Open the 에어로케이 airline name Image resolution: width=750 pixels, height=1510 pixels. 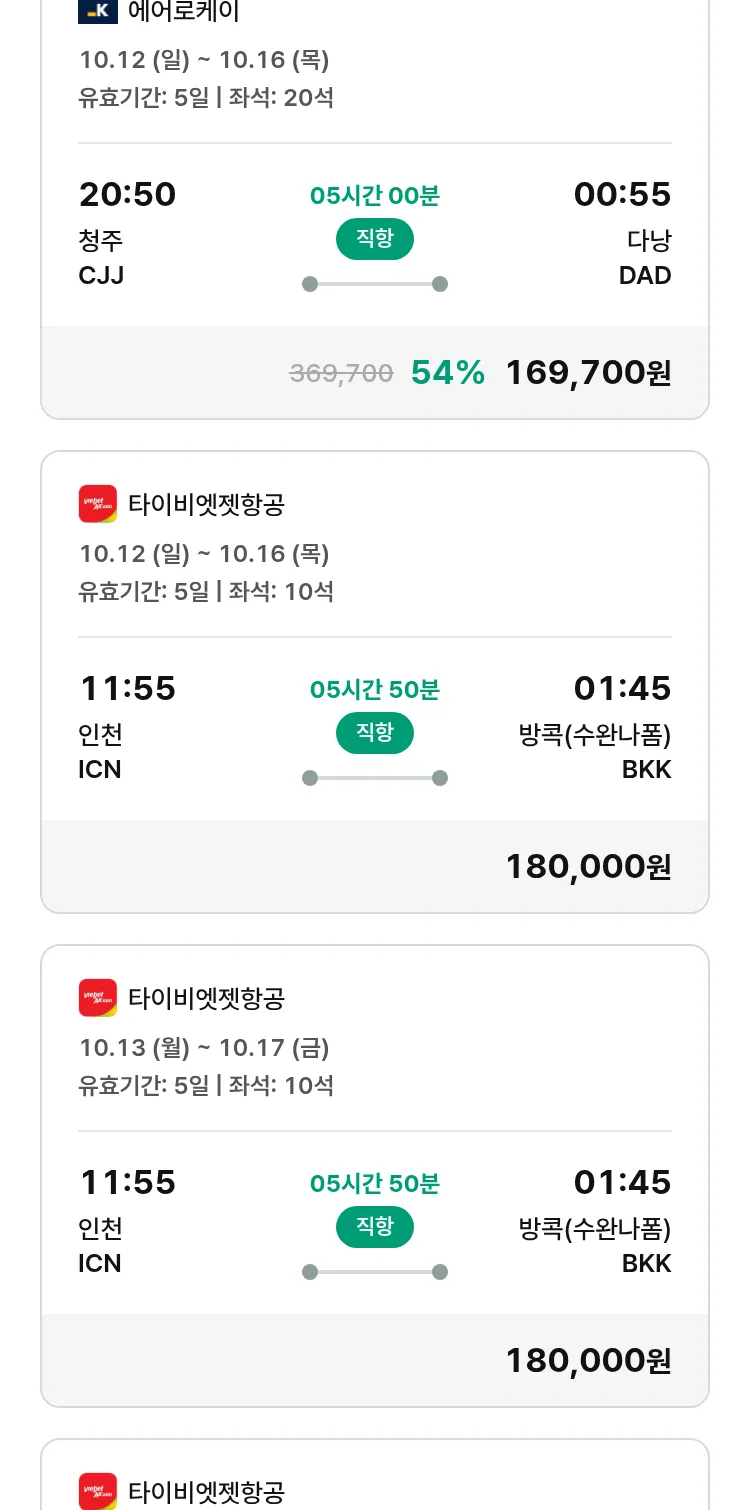(184, 12)
